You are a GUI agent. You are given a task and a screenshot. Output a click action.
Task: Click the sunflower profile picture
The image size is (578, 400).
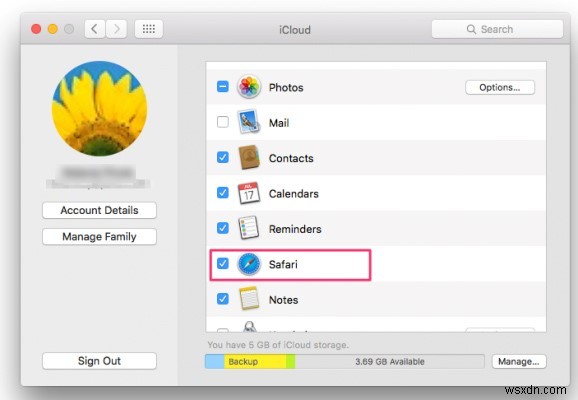click(x=100, y=108)
